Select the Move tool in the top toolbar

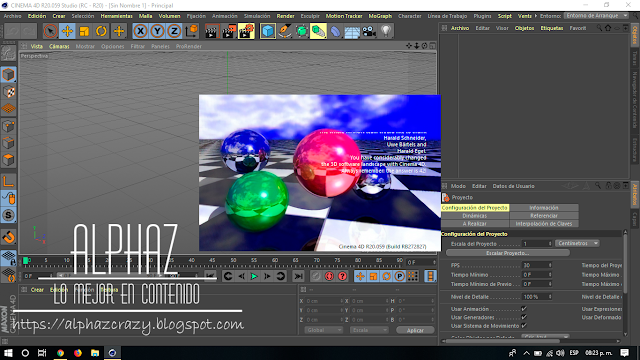pyautogui.click(x=67, y=31)
